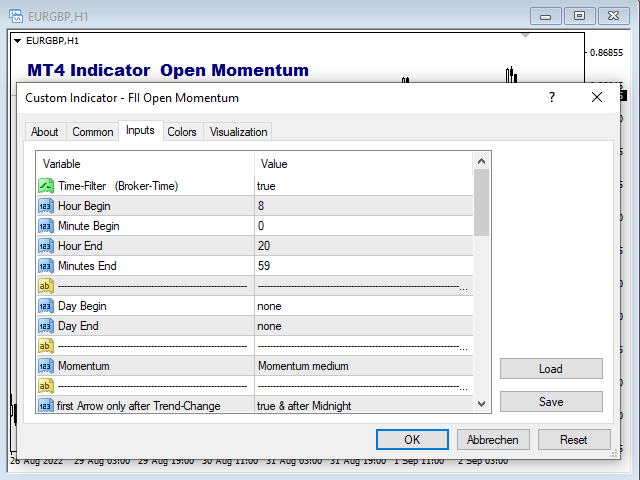Click the Day Begin row icon
Viewport: 640px width, 480px height.
point(46,306)
